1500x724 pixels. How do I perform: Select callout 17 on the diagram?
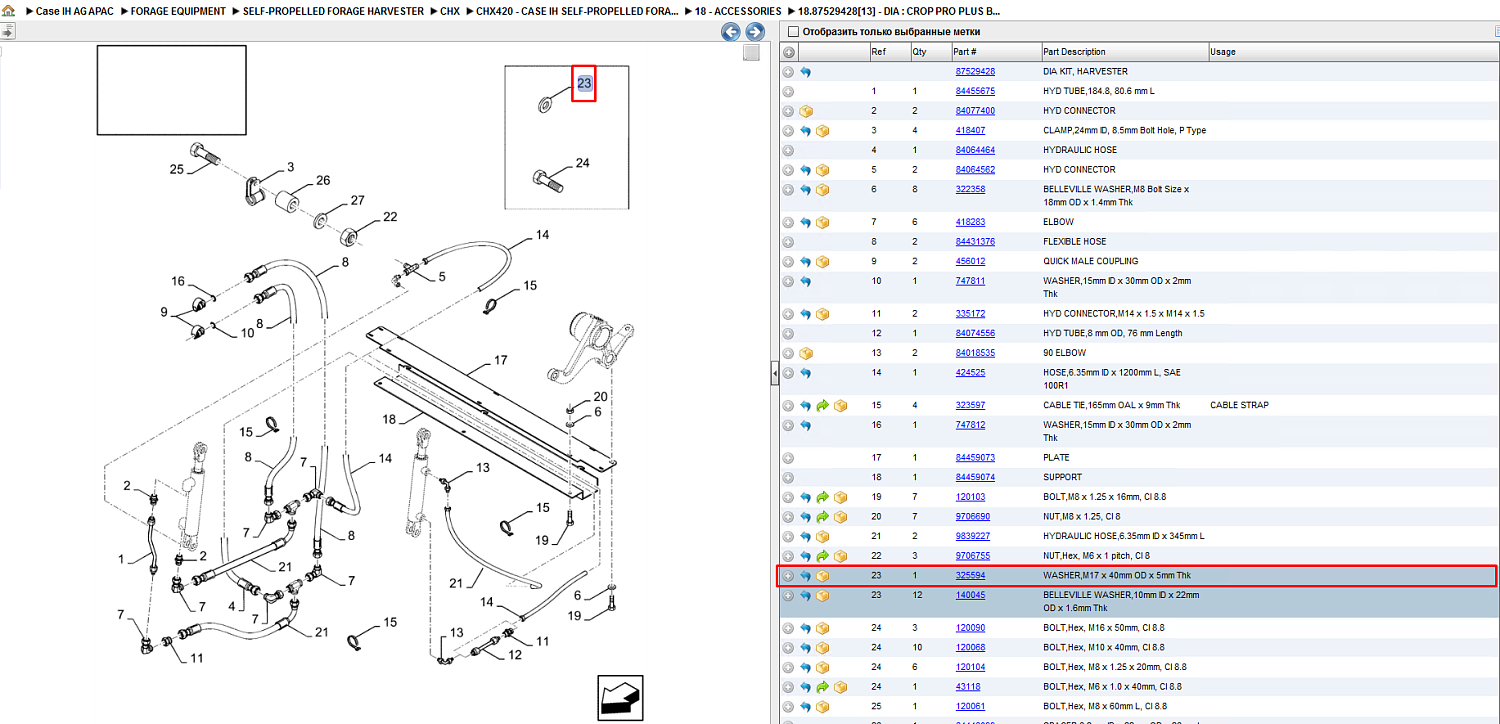pyautogui.click(x=501, y=360)
